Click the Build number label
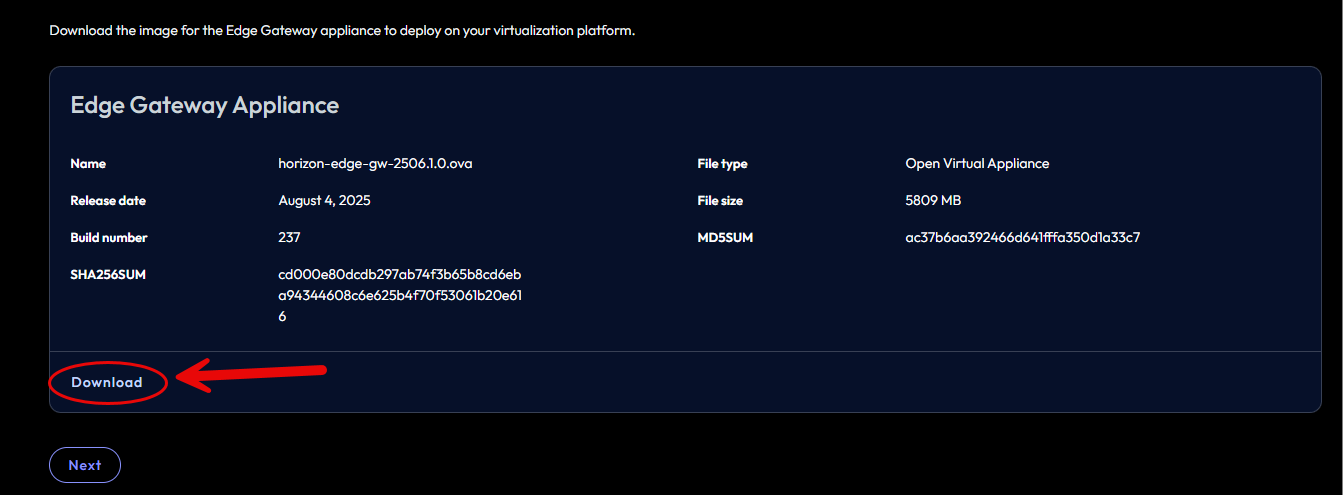 pyautogui.click(x=109, y=237)
